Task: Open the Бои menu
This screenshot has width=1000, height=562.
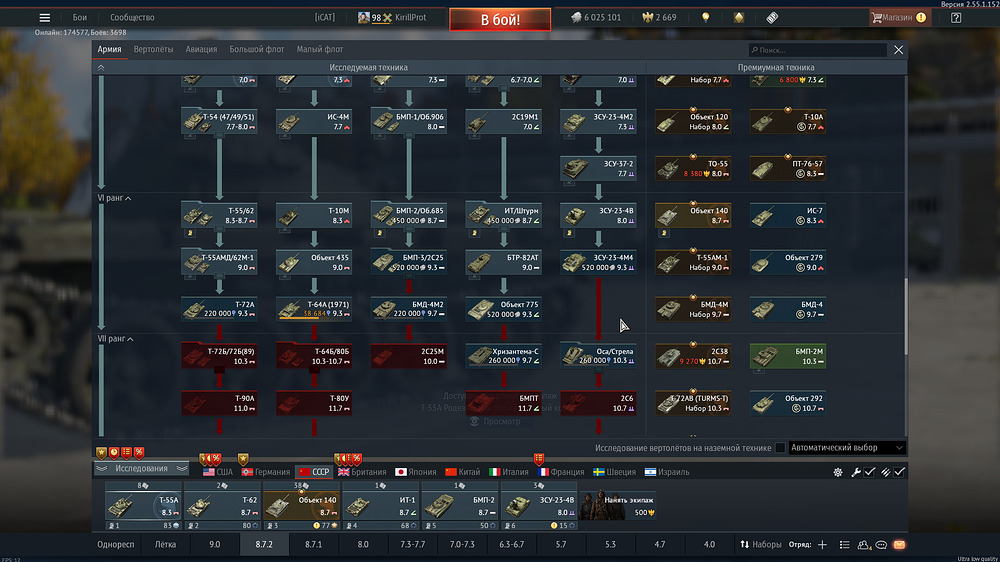Action: click(x=80, y=18)
